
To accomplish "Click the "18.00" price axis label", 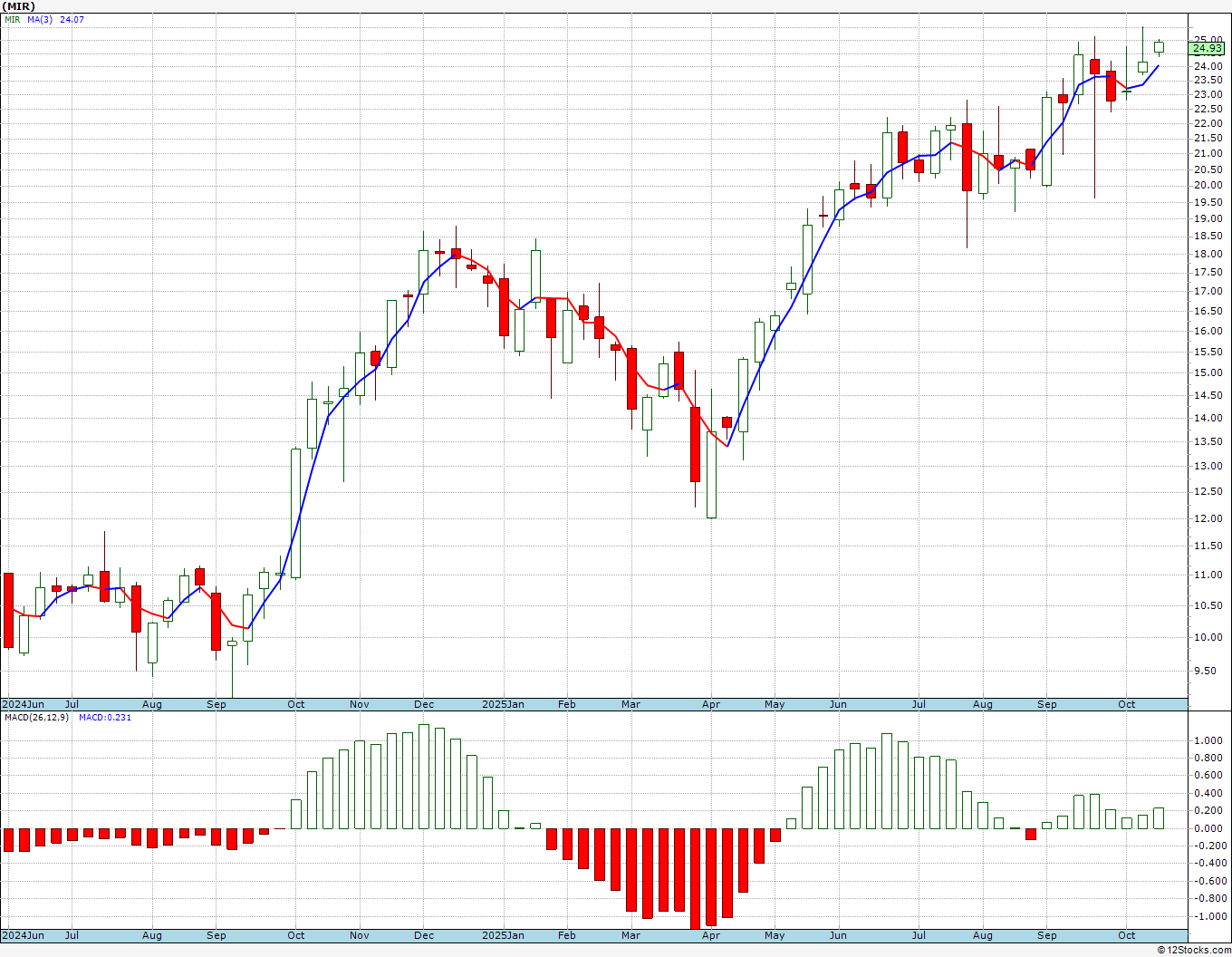I will 1208,255.
